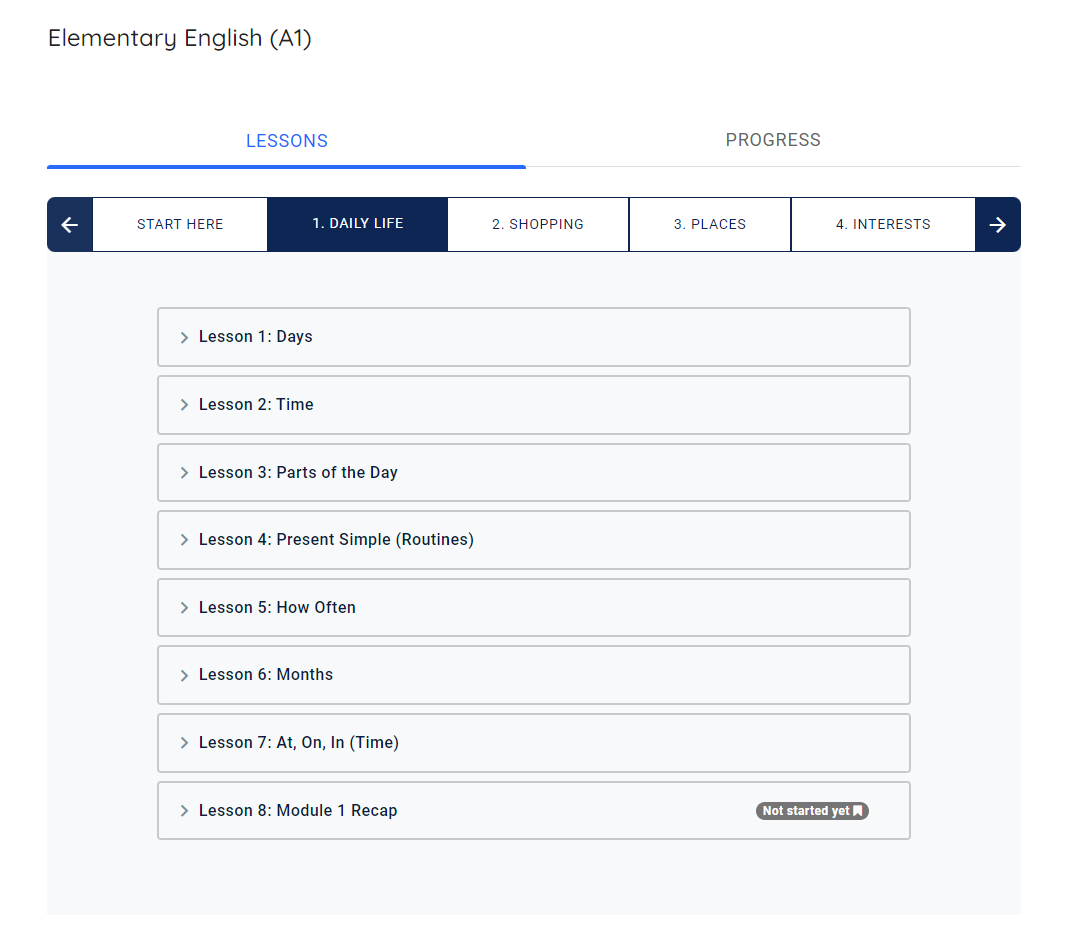
Task: Click the right arrow to see more modules
Action: [998, 224]
